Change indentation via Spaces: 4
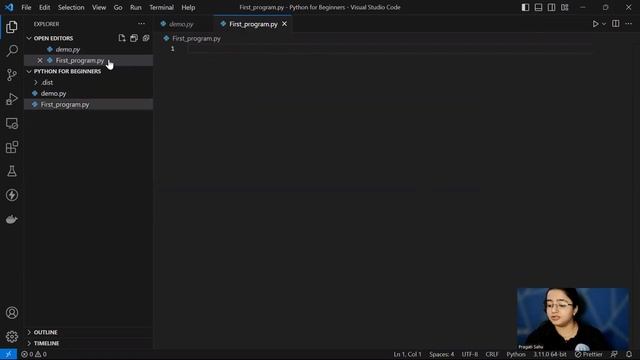 [x=441, y=354]
